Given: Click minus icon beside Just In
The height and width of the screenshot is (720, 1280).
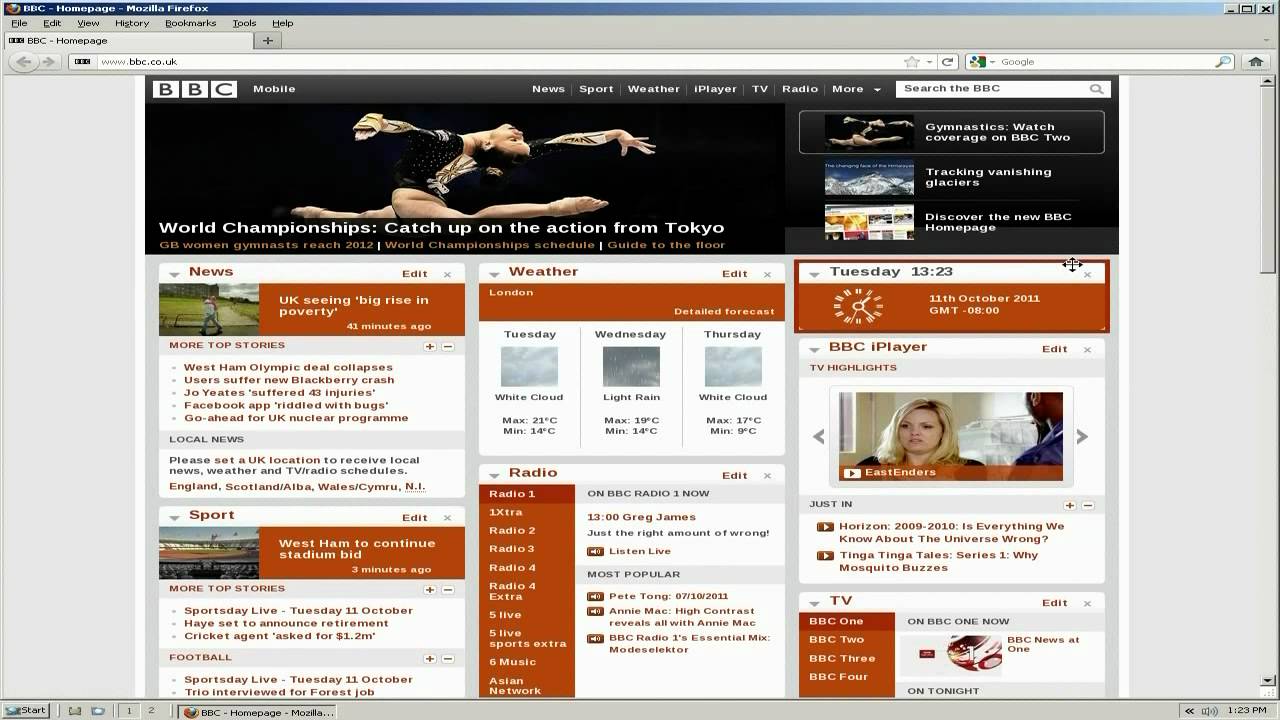Looking at the screenshot, I should tap(1088, 506).
